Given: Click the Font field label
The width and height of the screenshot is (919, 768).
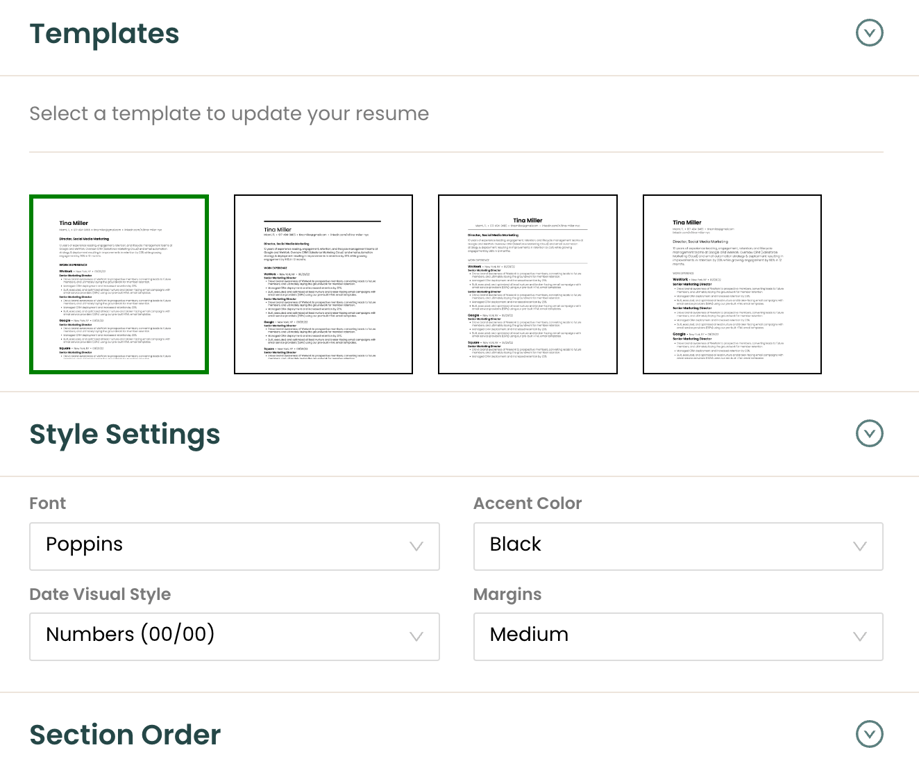Looking at the screenshot, I should click(47, 503).
